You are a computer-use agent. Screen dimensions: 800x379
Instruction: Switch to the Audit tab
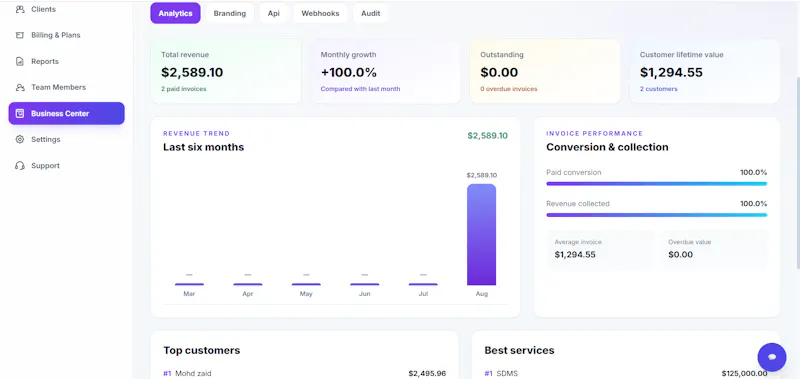[x=370, y=13]
